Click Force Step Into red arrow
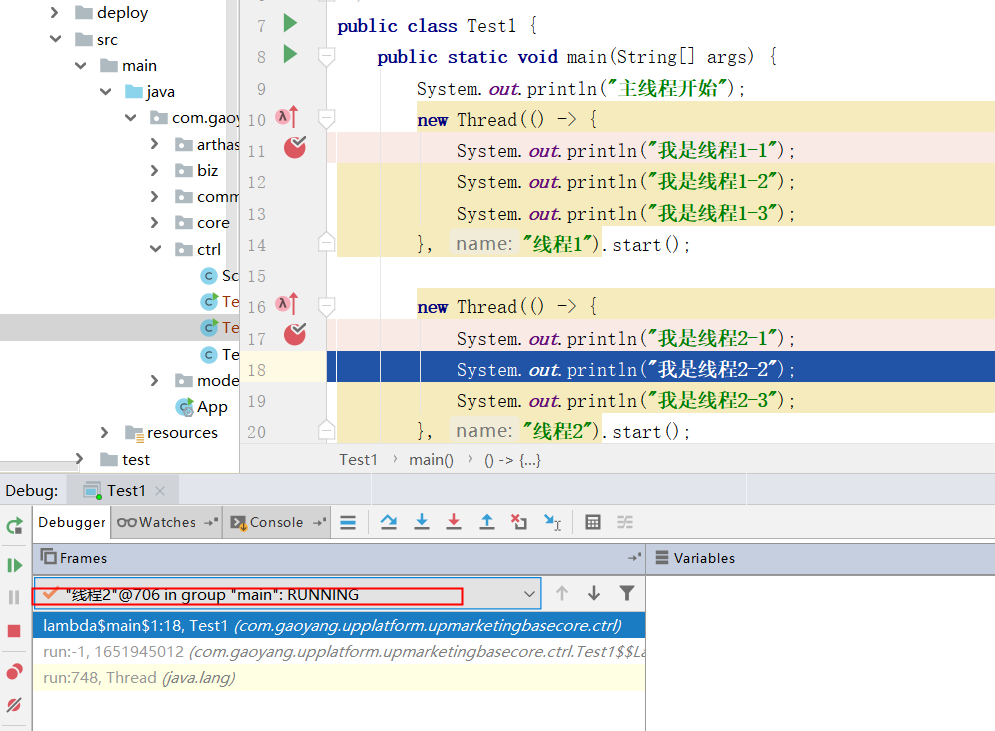Screen dimensions: 995x731 pyautogui.click(x=454, y=522)
